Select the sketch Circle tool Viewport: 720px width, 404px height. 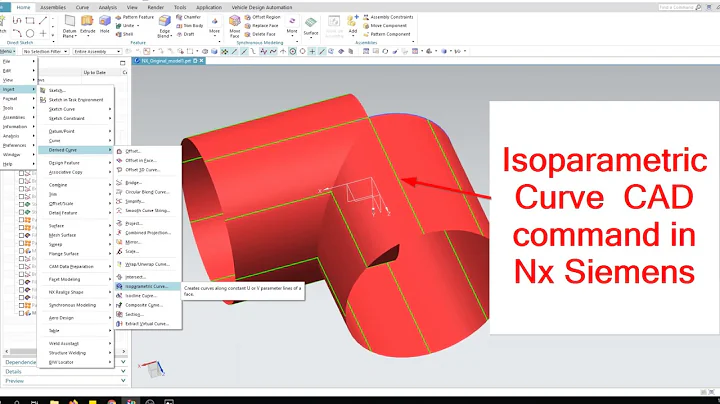[x=30, y=33]
